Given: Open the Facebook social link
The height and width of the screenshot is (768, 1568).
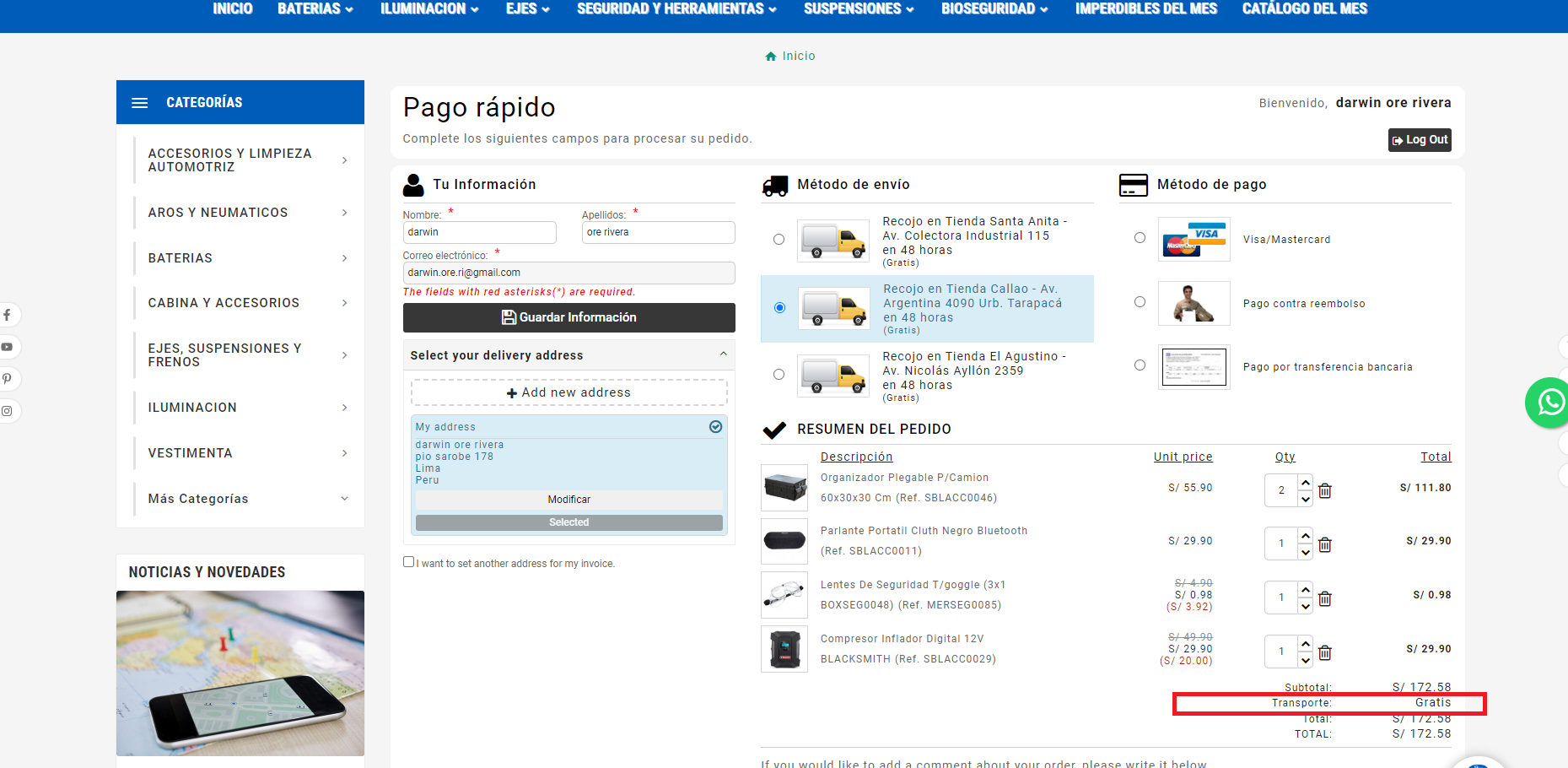Looking at the screenshot, I should (x=7, y=315).
